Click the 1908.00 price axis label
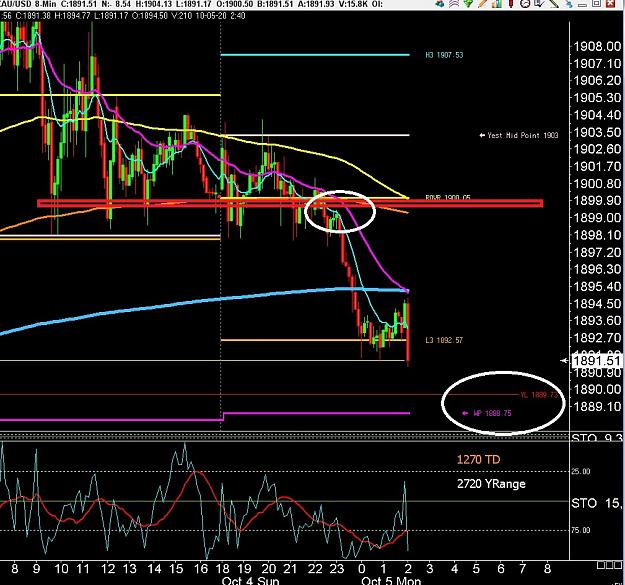The image size is (625, 585). 597,46
